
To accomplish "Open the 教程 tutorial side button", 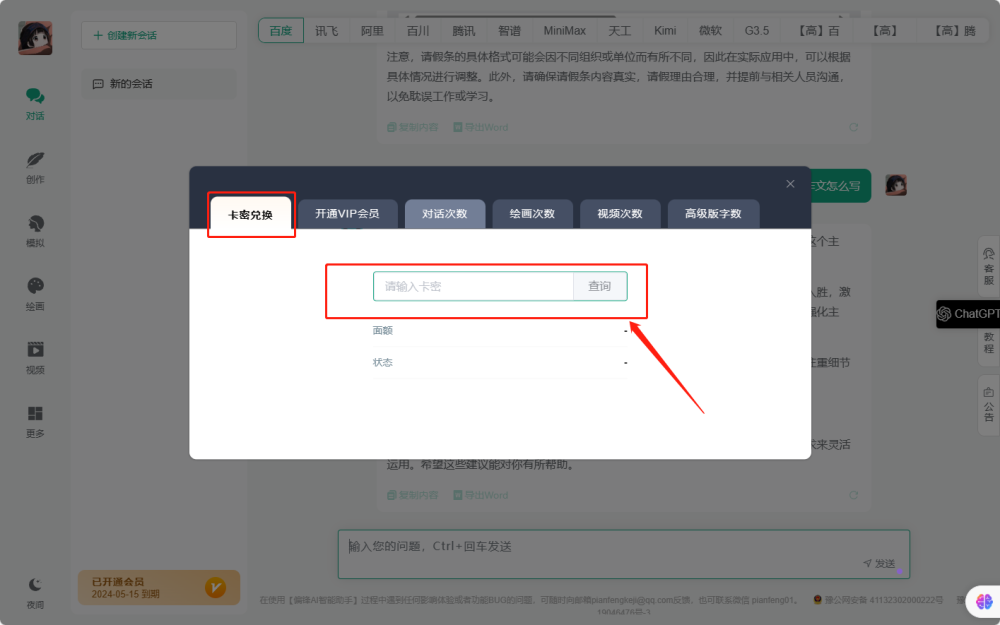I will [989, 342].
